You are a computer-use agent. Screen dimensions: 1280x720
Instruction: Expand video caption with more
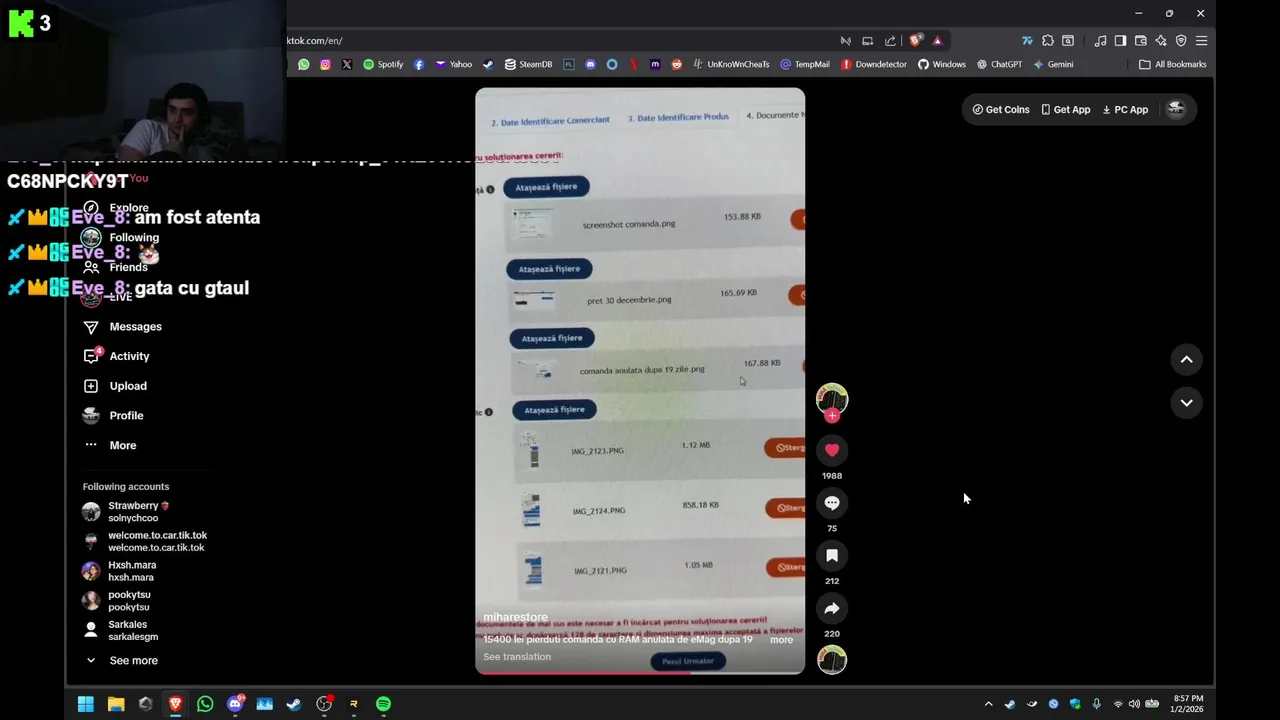(x=781, y=640)
